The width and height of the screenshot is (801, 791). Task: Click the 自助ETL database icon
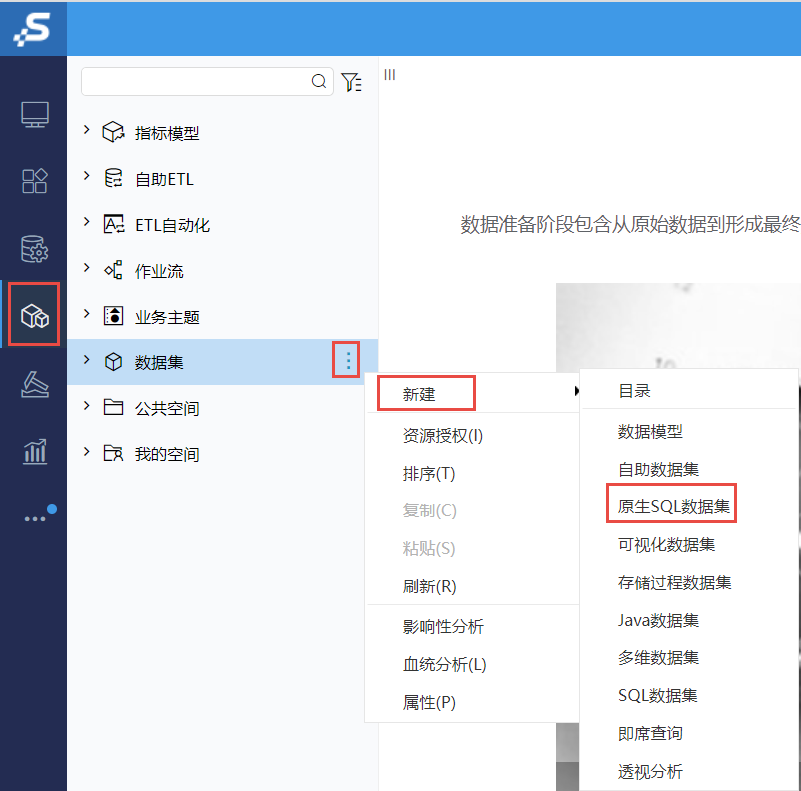pos(113,178)
